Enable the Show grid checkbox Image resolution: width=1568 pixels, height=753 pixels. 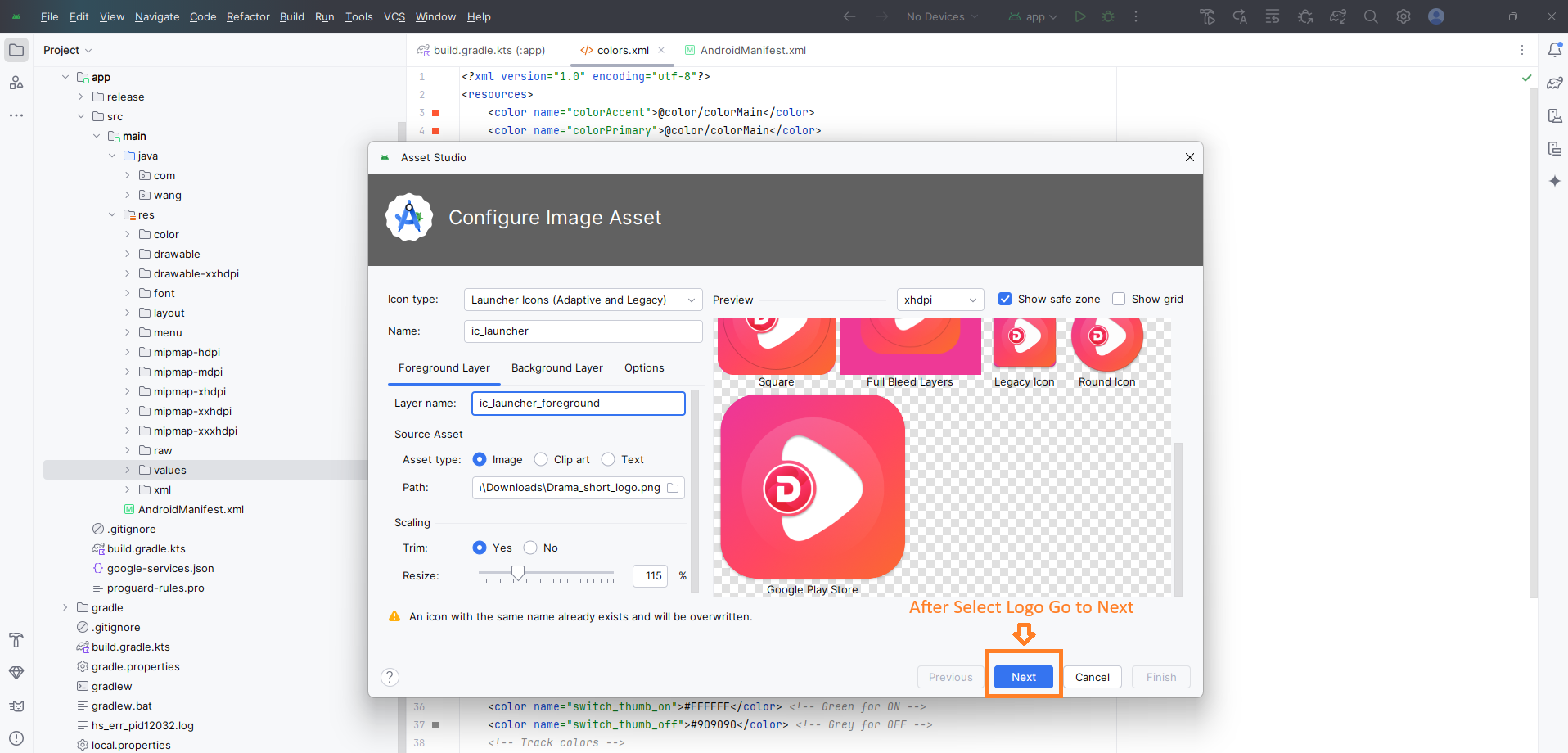pos(1119,299)
